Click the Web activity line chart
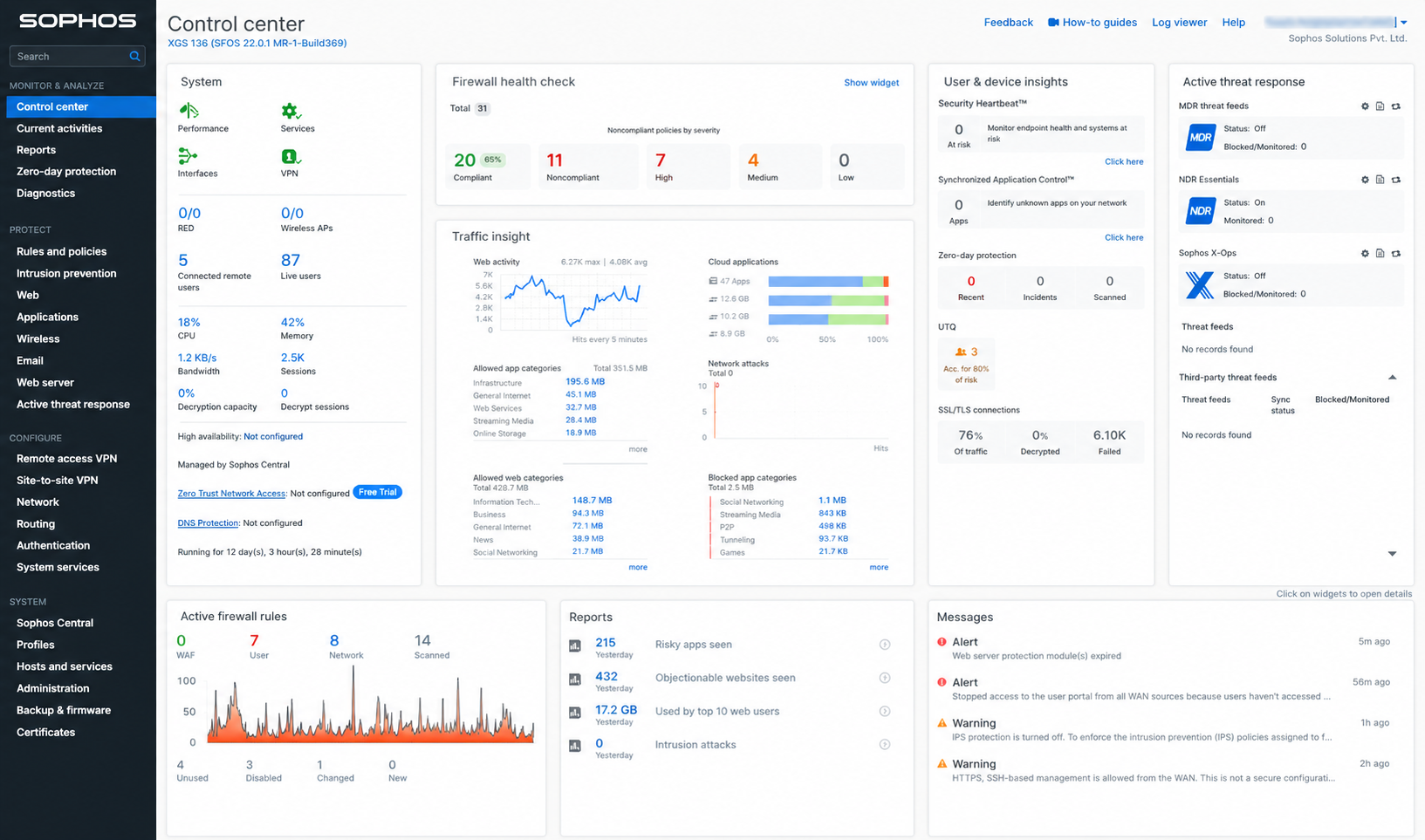This screenshot has height=840, width=1425. pyautogui.click(x=572, y=301)
